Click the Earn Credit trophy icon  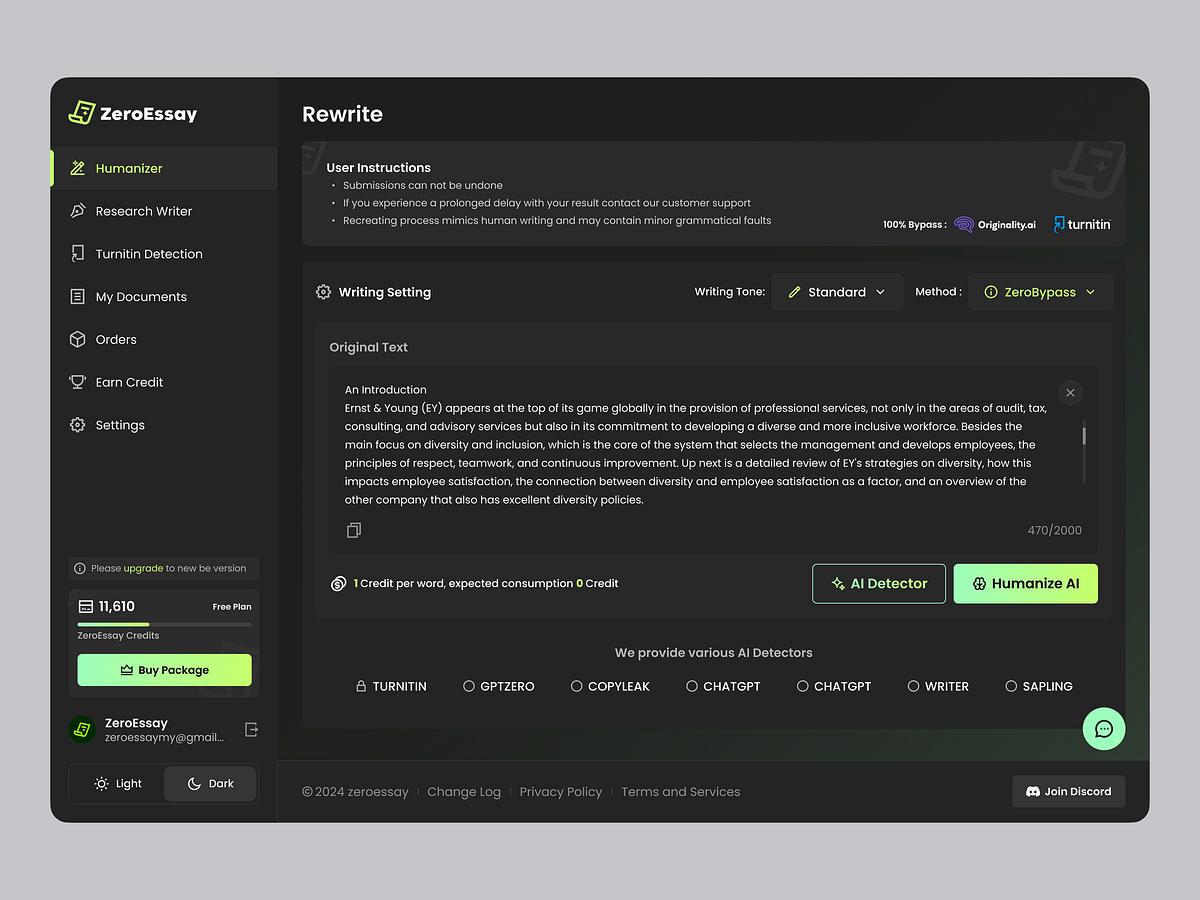77,382
